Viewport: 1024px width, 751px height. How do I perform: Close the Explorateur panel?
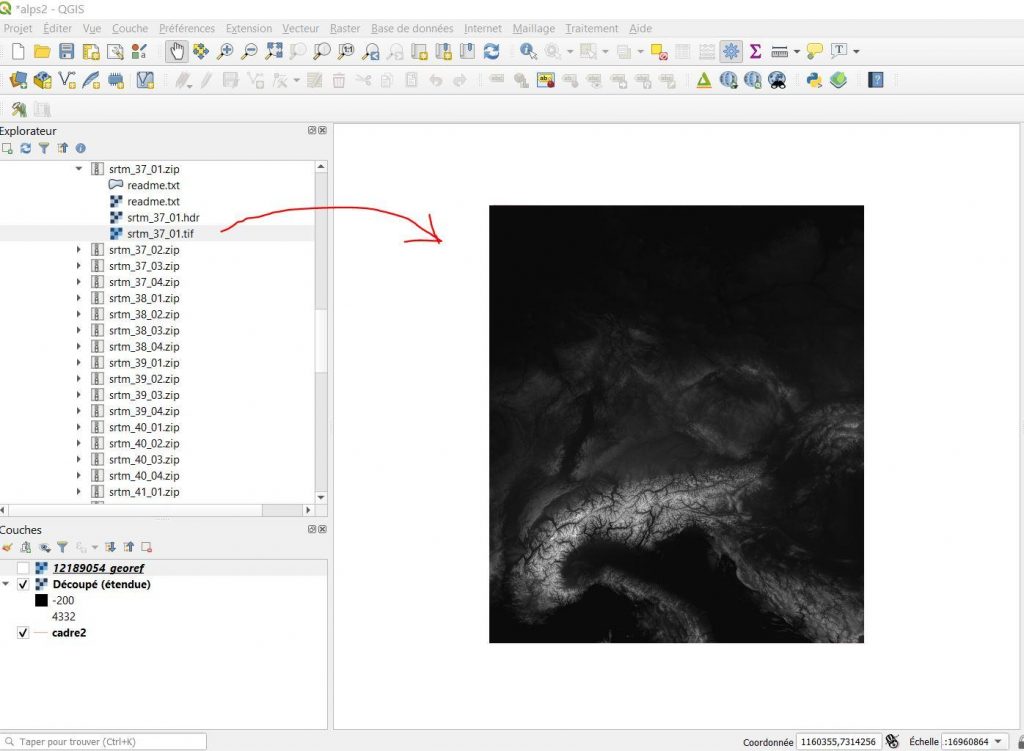pyautogui.click(x=323, y=131)
